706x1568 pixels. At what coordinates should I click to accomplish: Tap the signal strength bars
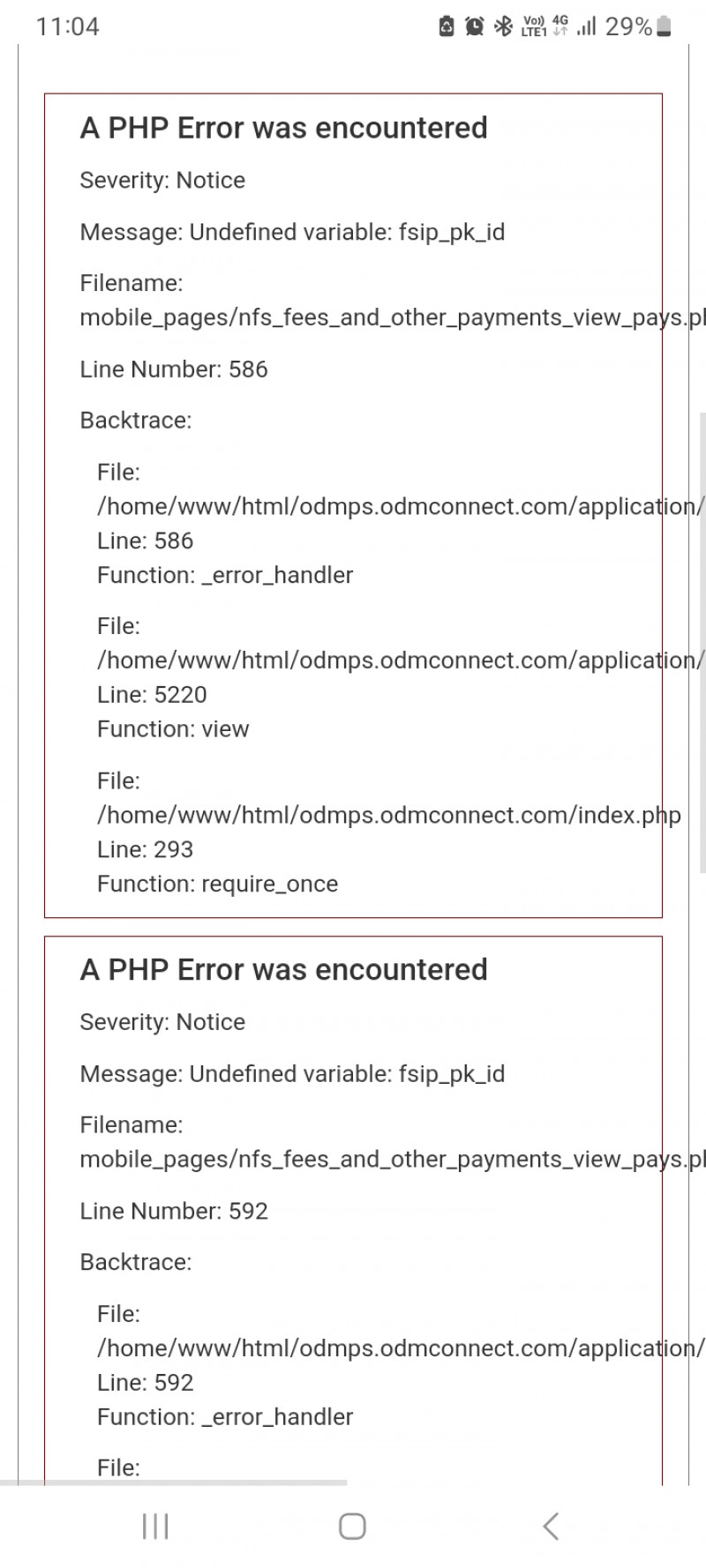point(586,27)
